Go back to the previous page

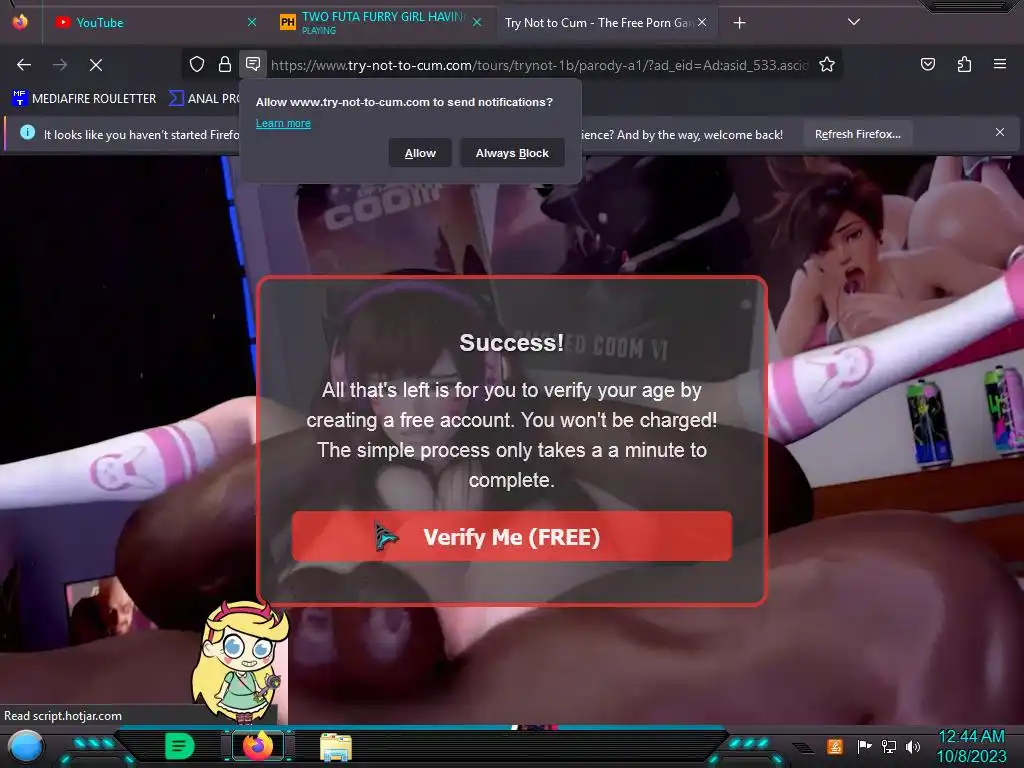click(24, 65)
